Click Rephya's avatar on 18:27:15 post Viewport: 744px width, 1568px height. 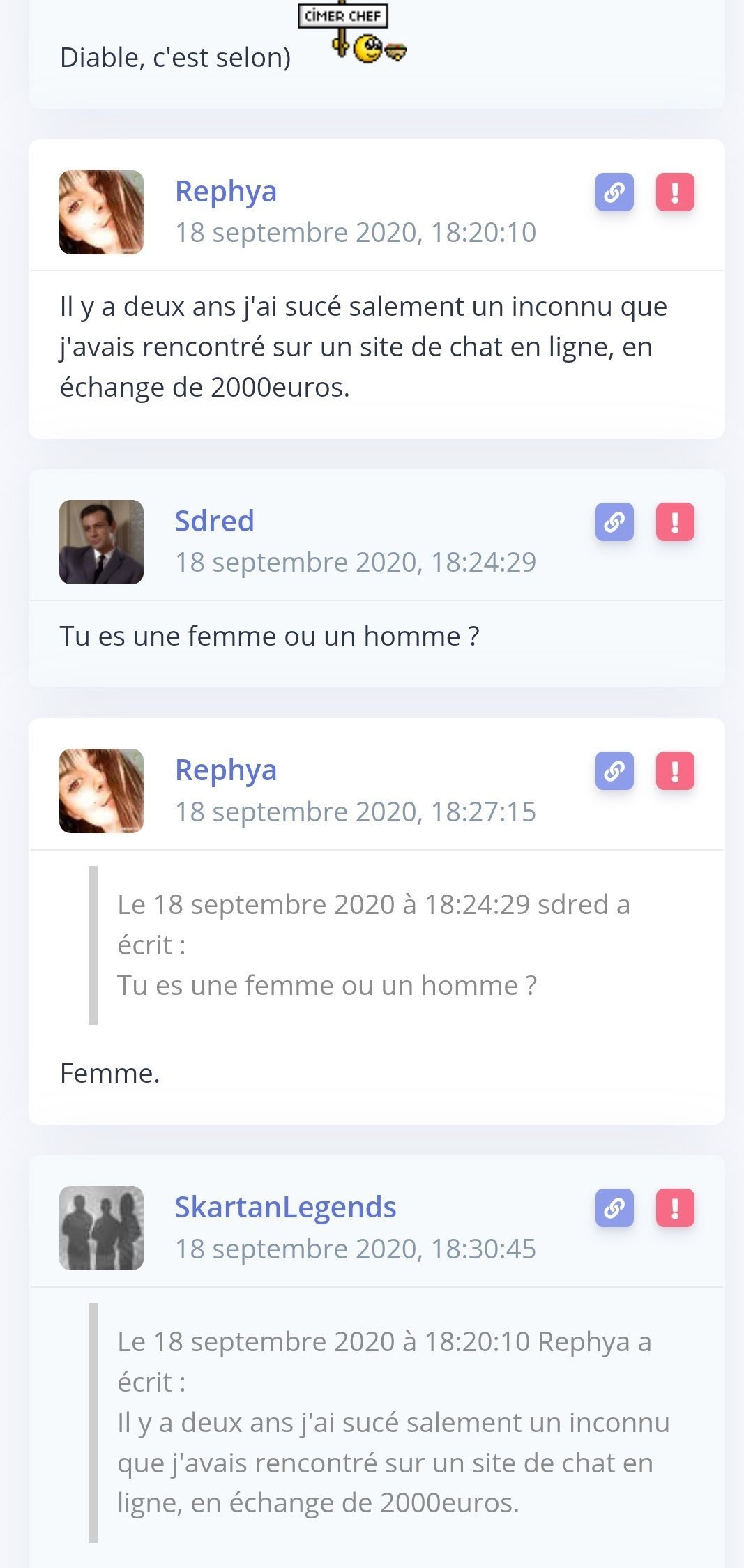pyautogui.click(x=101, y=791)
